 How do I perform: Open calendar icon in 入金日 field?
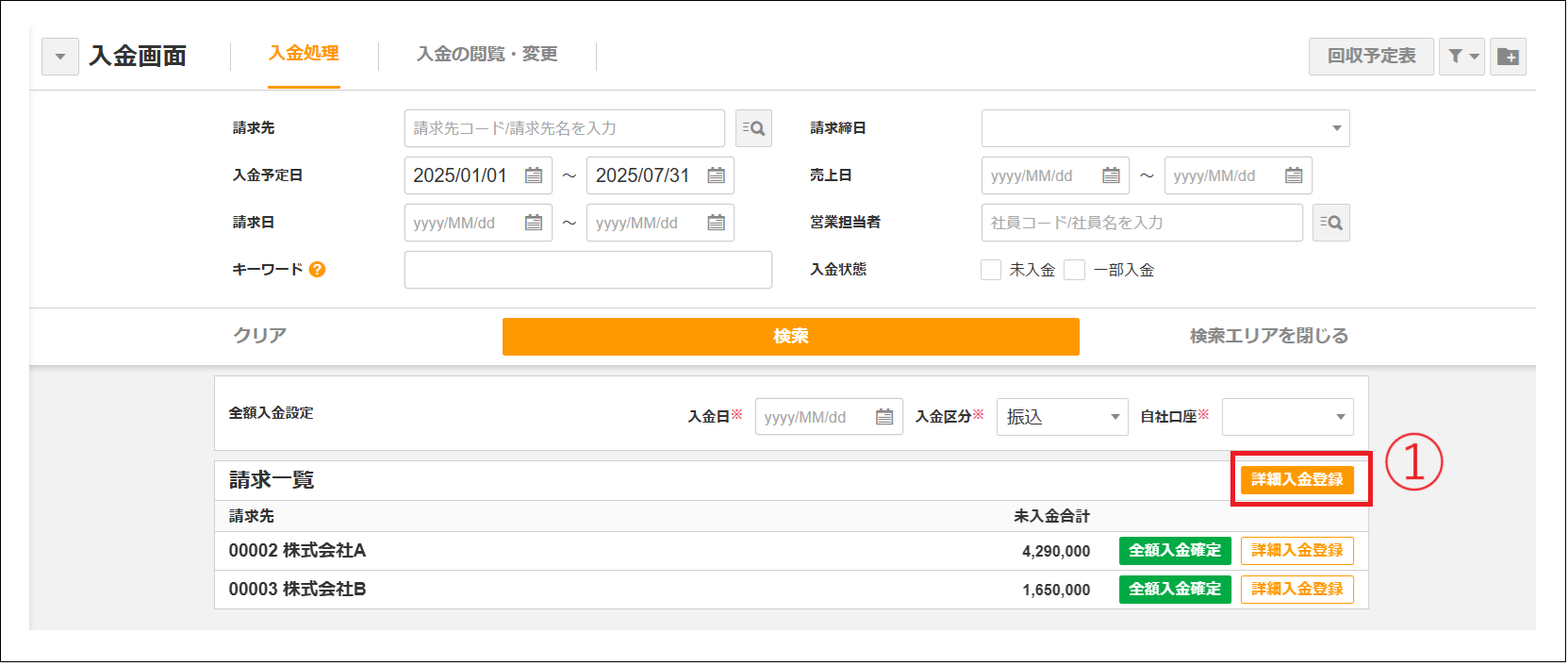coord(884,417)
